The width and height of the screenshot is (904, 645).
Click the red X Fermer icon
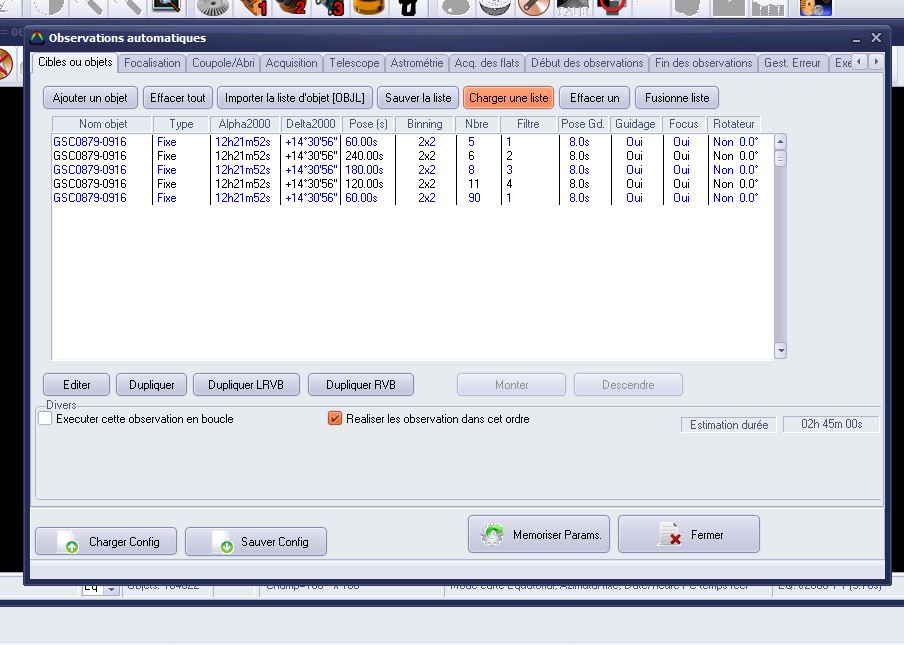point(670,535)
